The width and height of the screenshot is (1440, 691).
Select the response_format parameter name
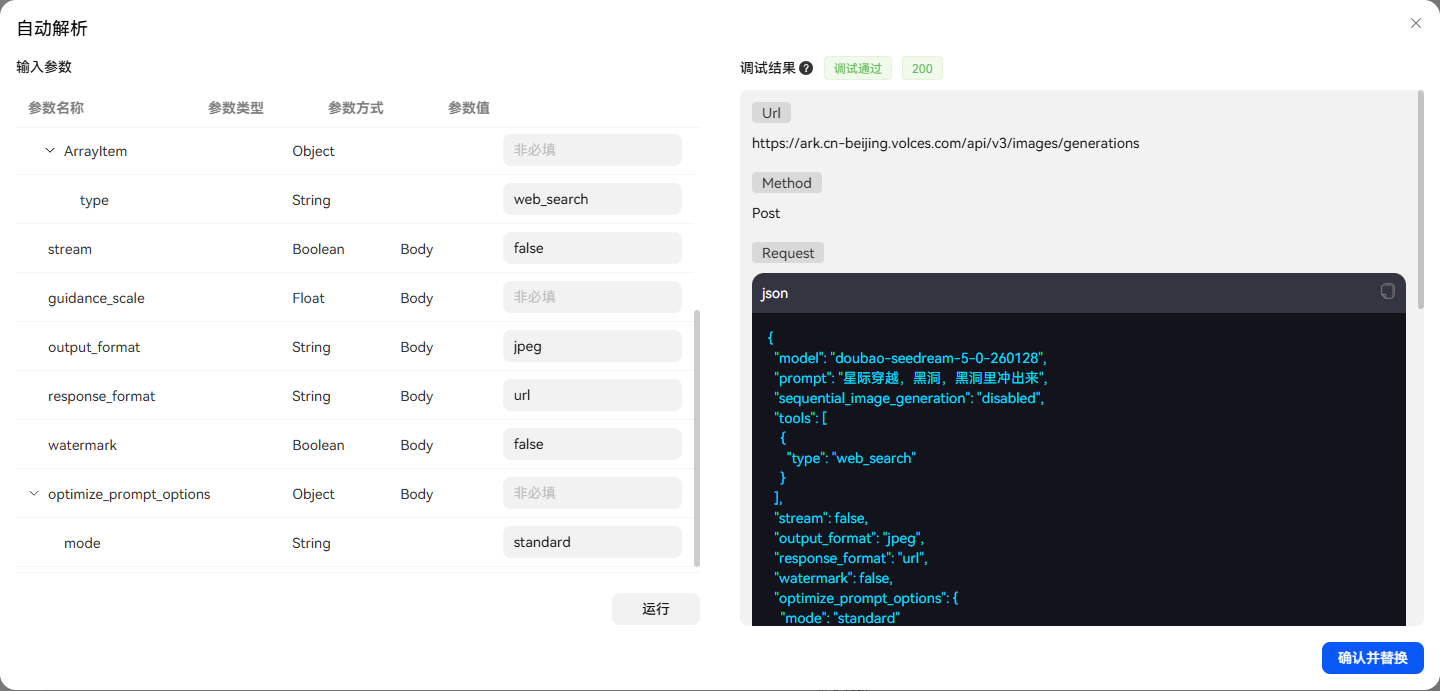point(102,396)
